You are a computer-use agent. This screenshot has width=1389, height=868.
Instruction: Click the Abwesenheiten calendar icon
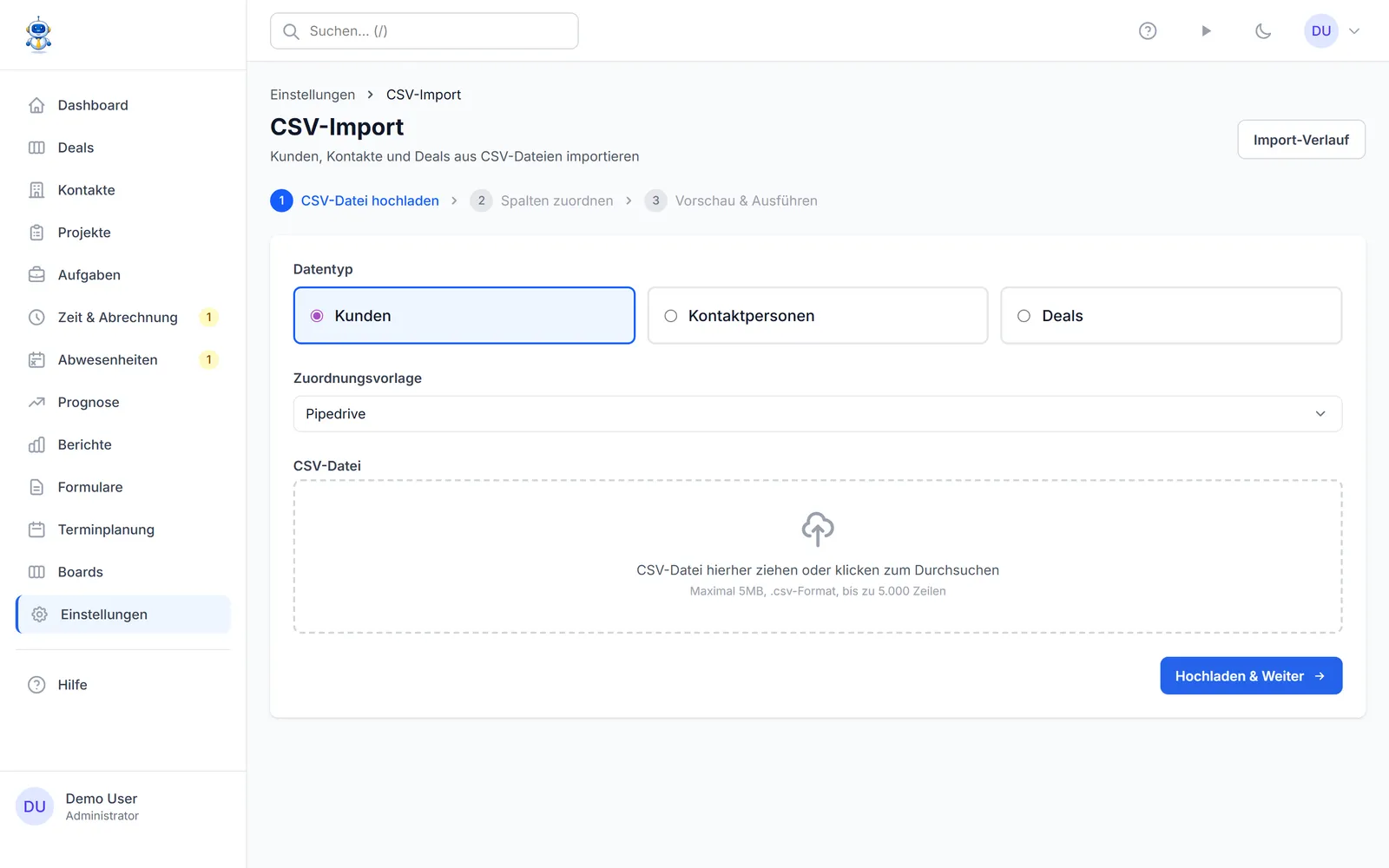[x=36, y=360]
